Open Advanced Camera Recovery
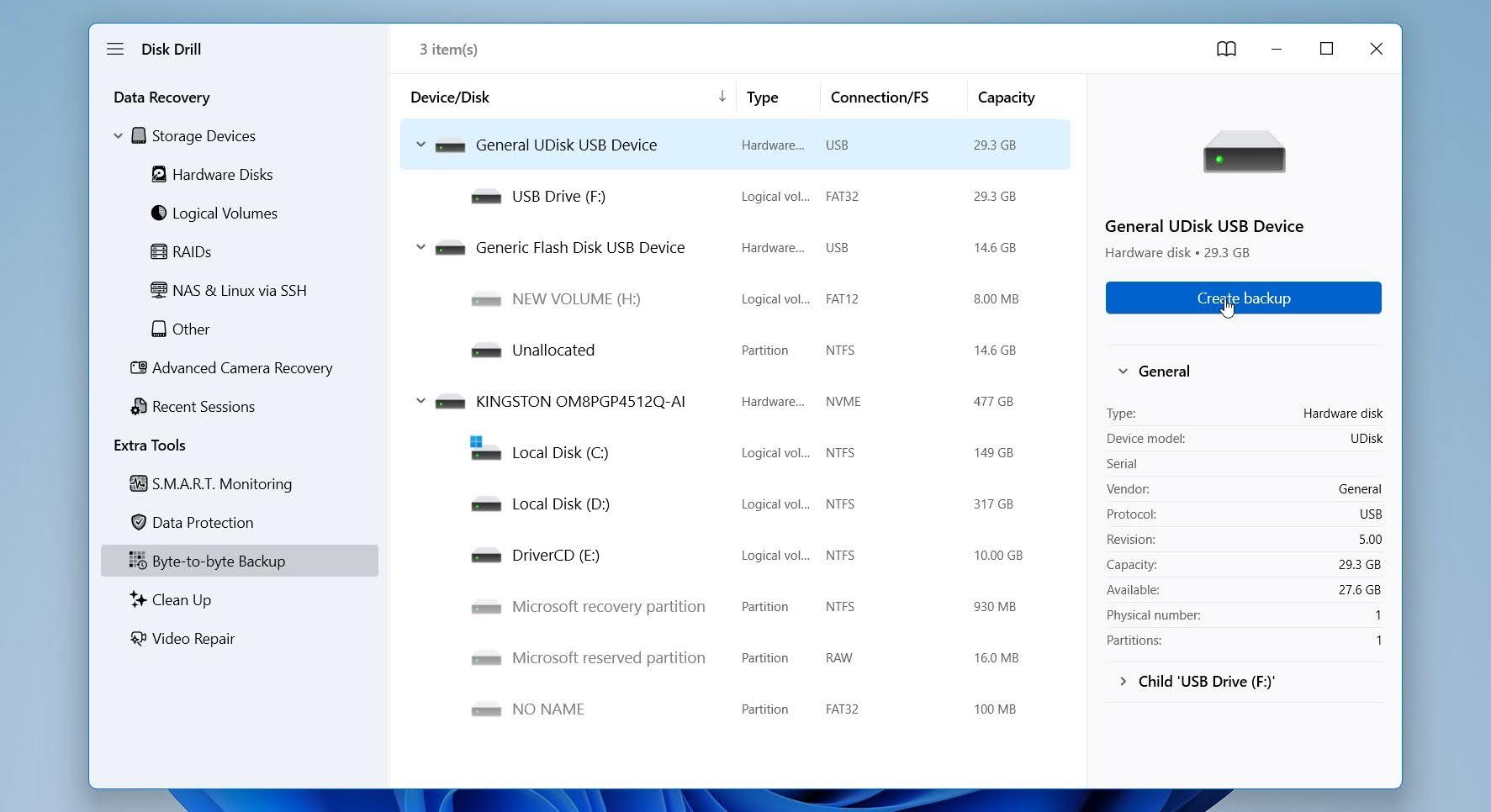 point(242,367)
